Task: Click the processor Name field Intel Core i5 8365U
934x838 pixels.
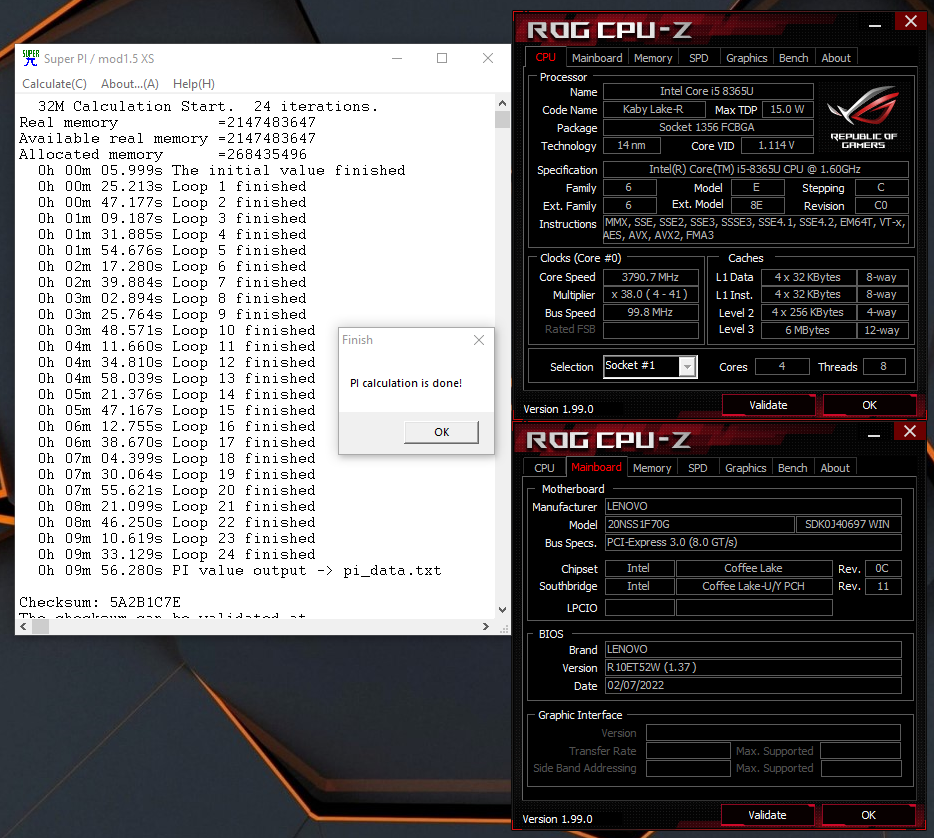Action: (x=708, y=91)
